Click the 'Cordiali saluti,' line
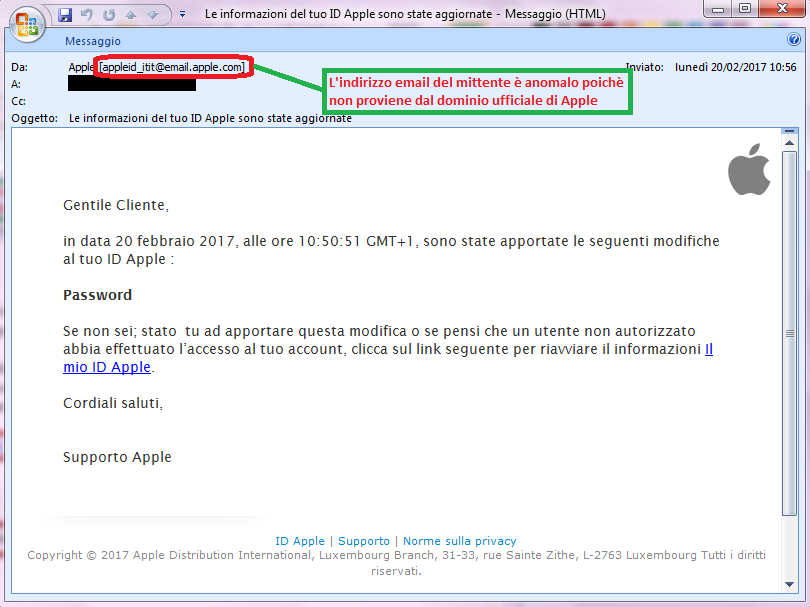The image size is (810, 607). pyautogui.click(x=113, y=403)
